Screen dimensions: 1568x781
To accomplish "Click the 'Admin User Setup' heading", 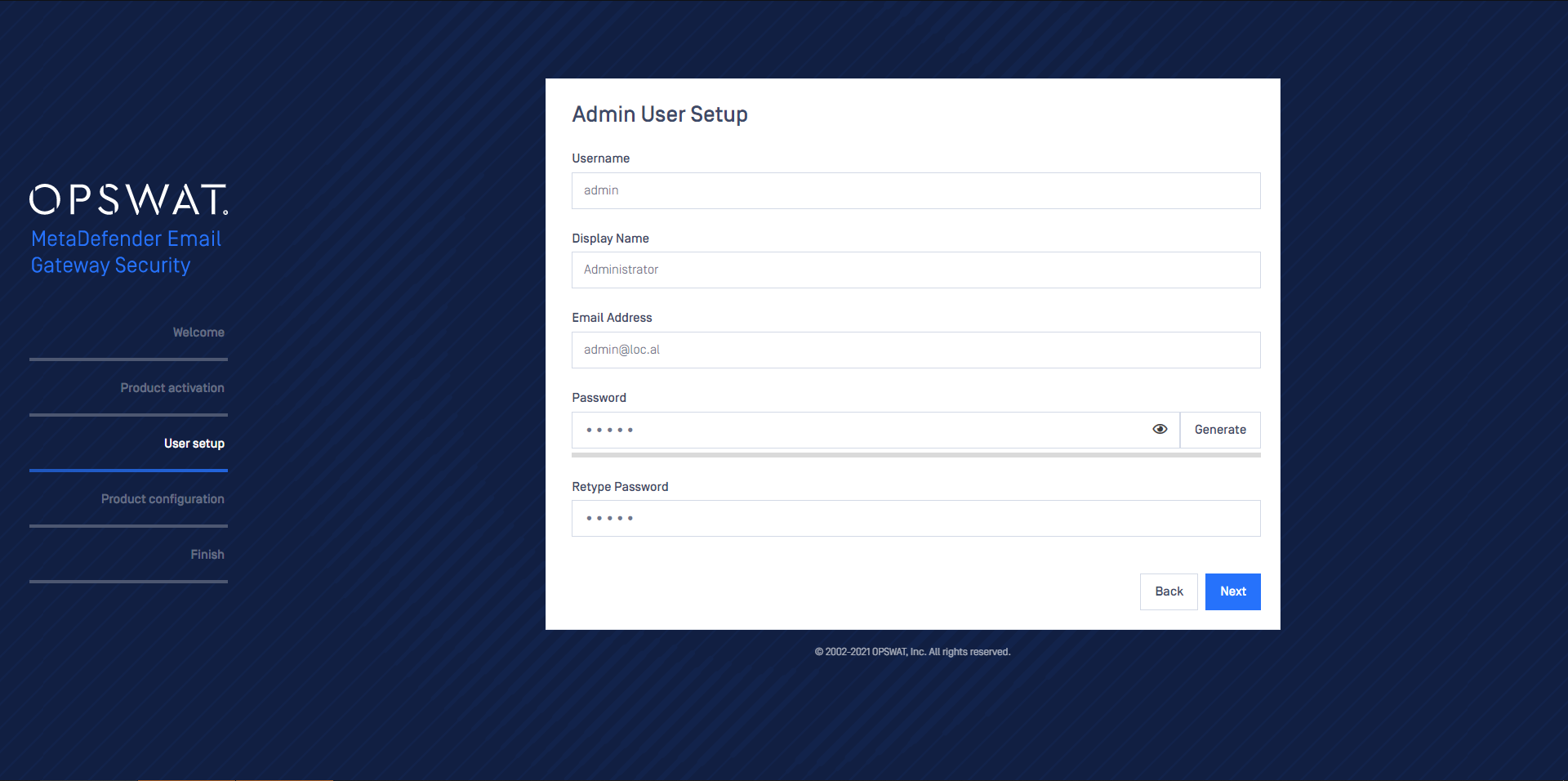I will [x=660, y=114].
